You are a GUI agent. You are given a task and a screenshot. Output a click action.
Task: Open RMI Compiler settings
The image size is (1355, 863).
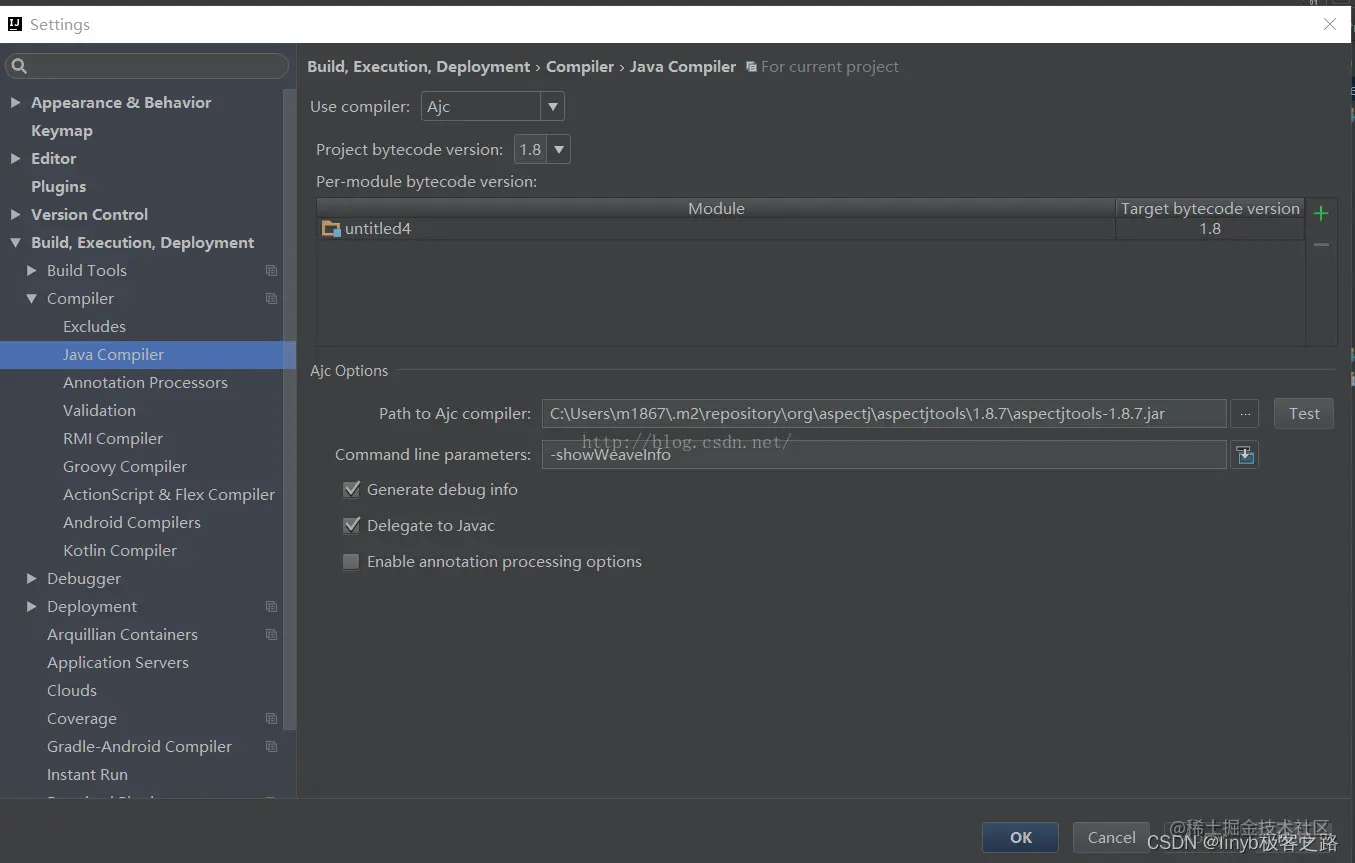tap(113, 439)
